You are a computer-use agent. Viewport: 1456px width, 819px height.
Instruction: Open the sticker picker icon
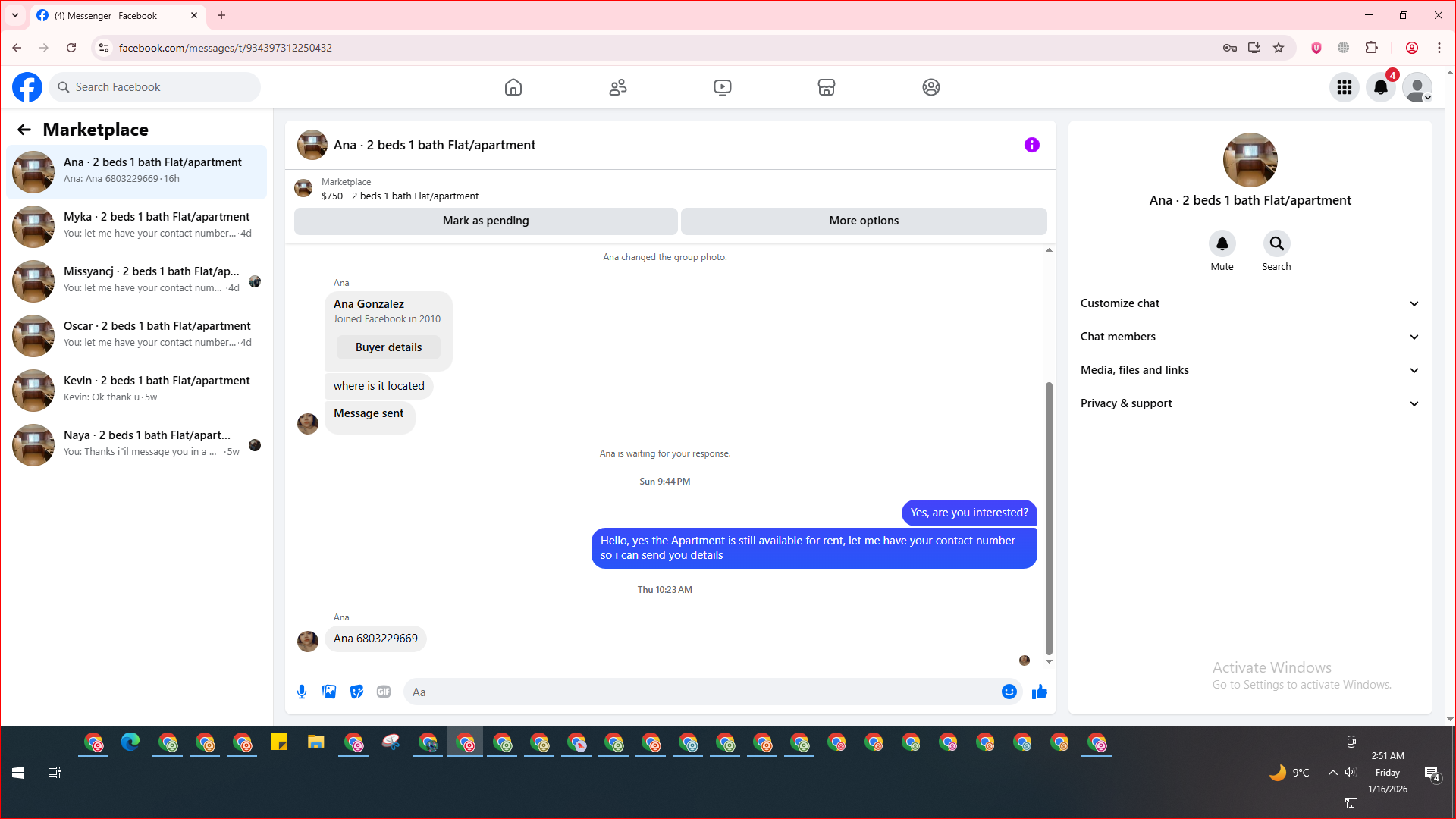pos(356,692)
